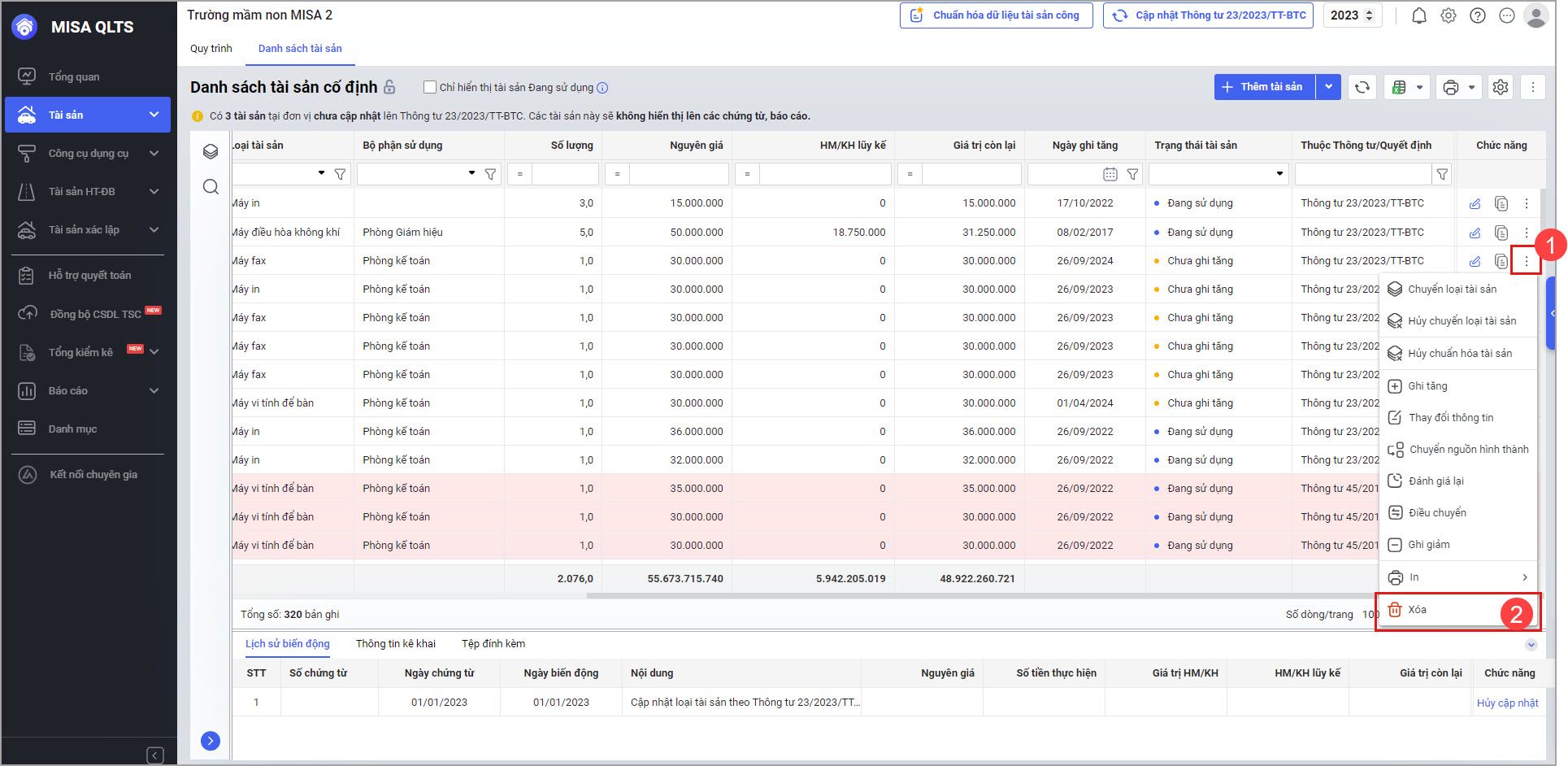Image resolution: width=1568 pixels, height=766 pixels.
Task: Click the search magnifier icon in left panel
Action: (211, 187)
